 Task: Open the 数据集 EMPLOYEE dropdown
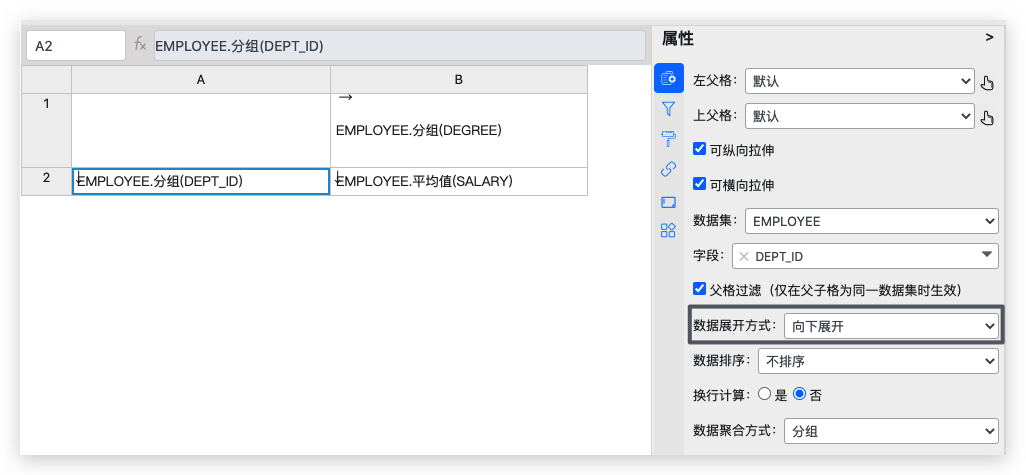tap(872, 221)
